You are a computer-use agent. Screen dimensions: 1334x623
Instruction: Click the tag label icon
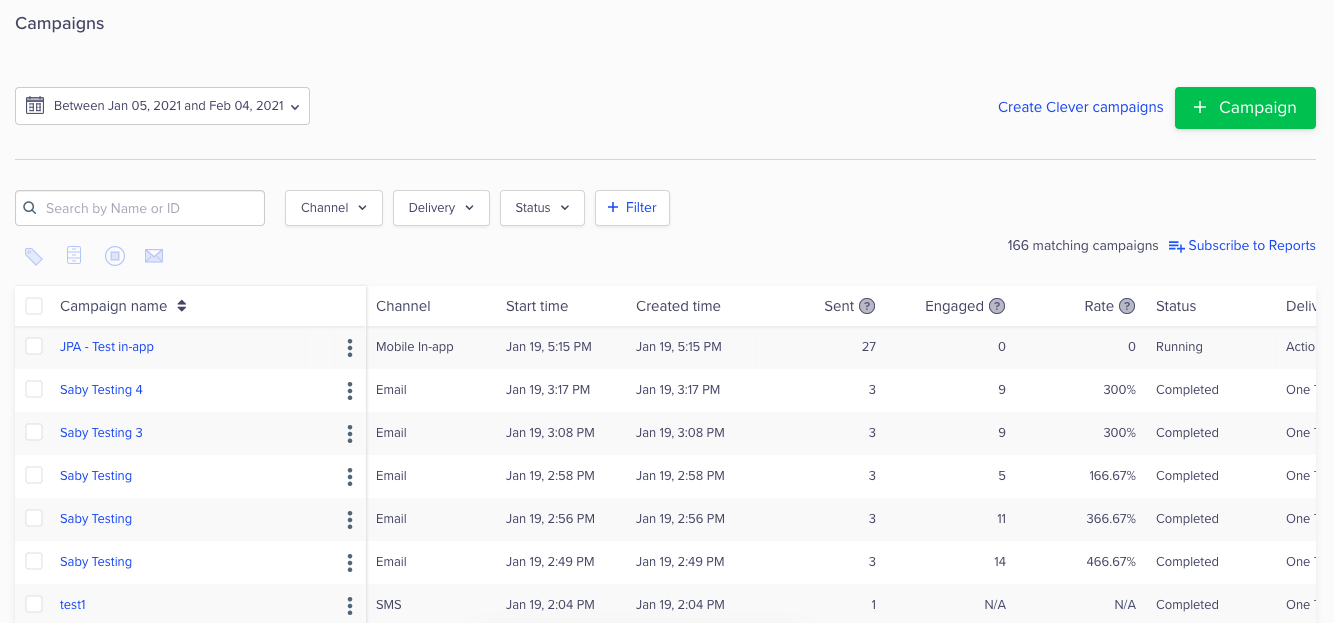(34, 256)
